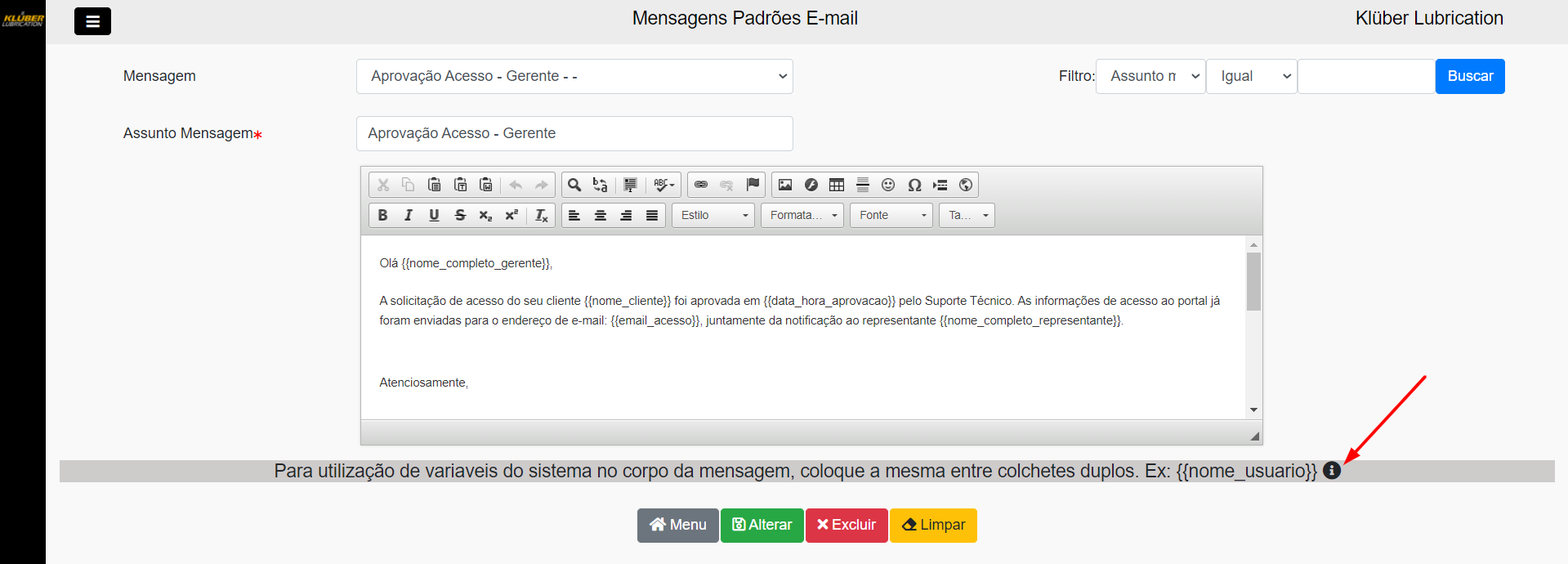Click the Assunto Mensagem text field

click(x=574, y=133)
